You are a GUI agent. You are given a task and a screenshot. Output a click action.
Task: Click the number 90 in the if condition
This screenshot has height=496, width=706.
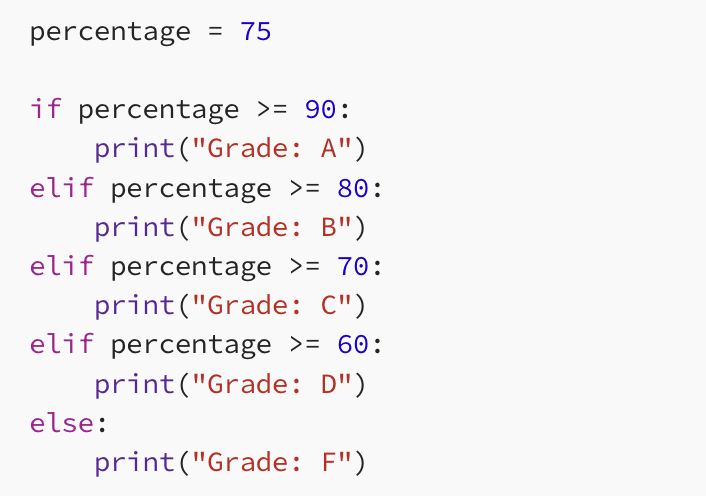(x=320, y=110)
